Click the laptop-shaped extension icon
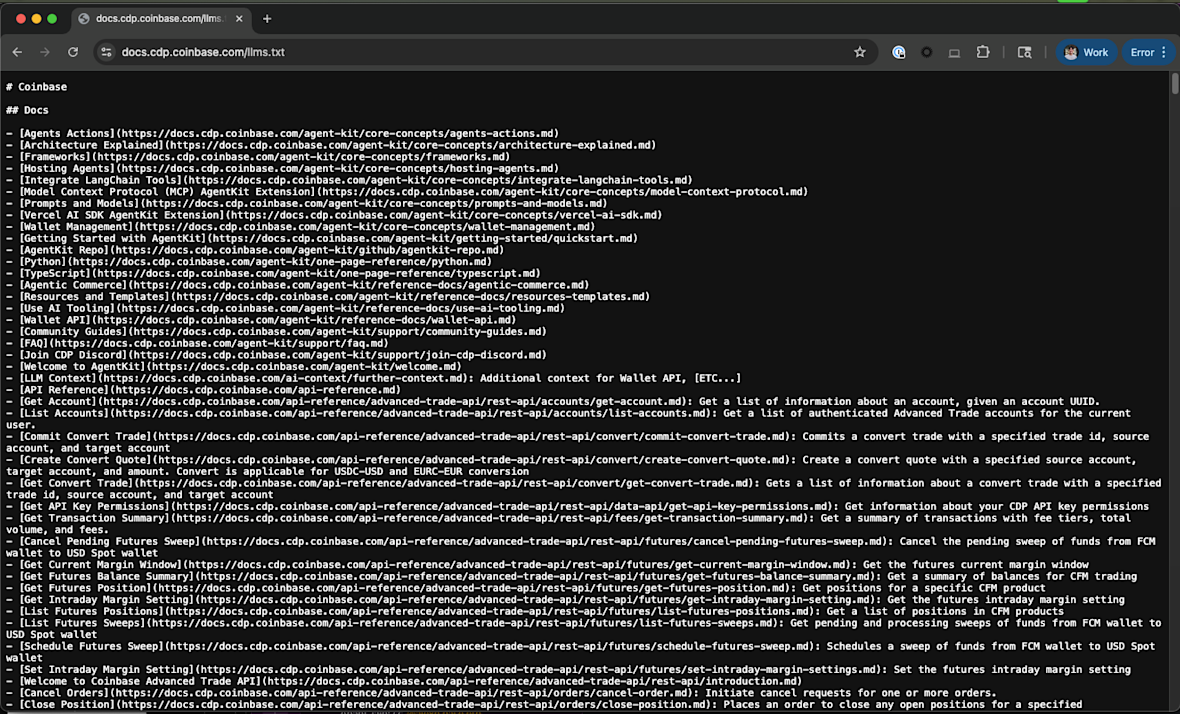Screen dimensions: 1180x714 (x=954, y=53)
